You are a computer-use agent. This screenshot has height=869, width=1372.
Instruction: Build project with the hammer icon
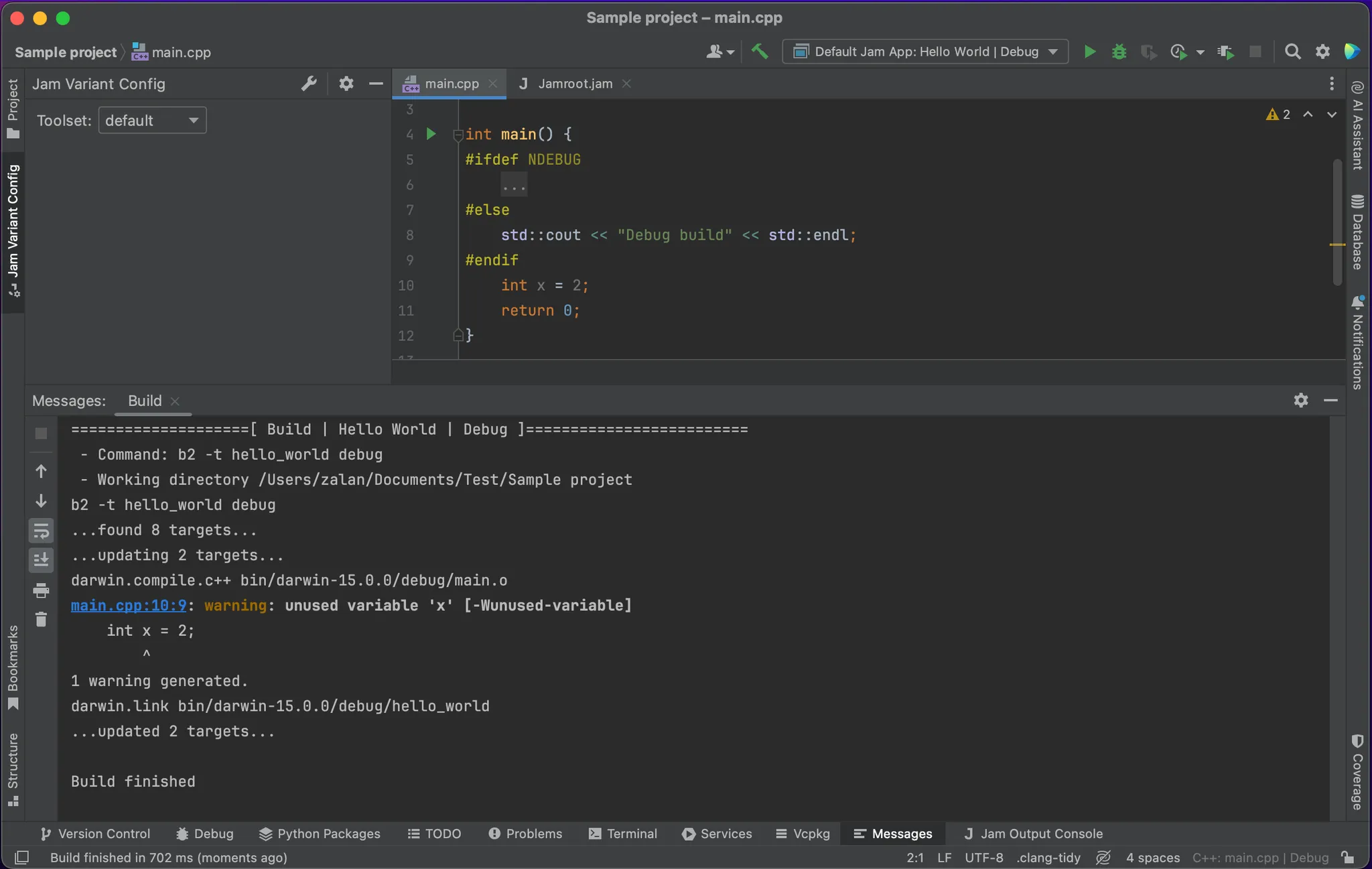click(760, 52)
